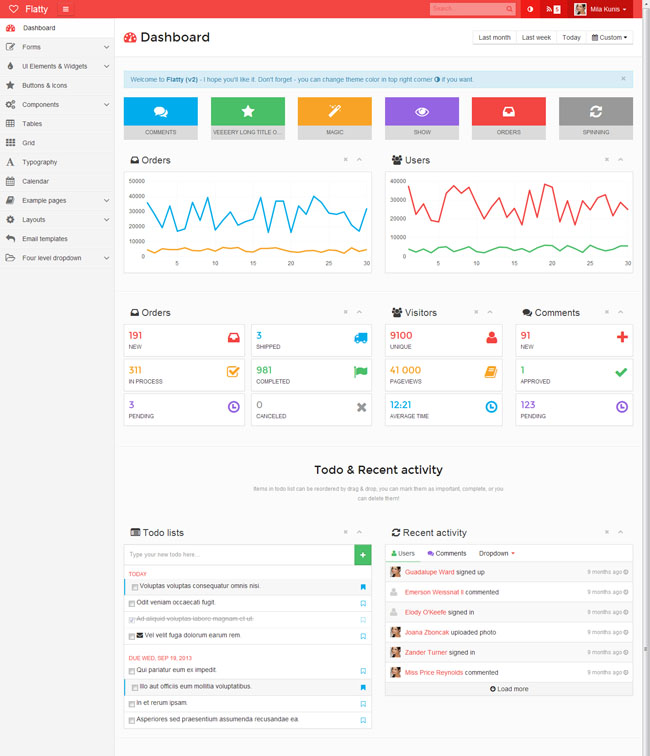
Task: Close the Users chart panel
Action: click(x=607, y=160)
